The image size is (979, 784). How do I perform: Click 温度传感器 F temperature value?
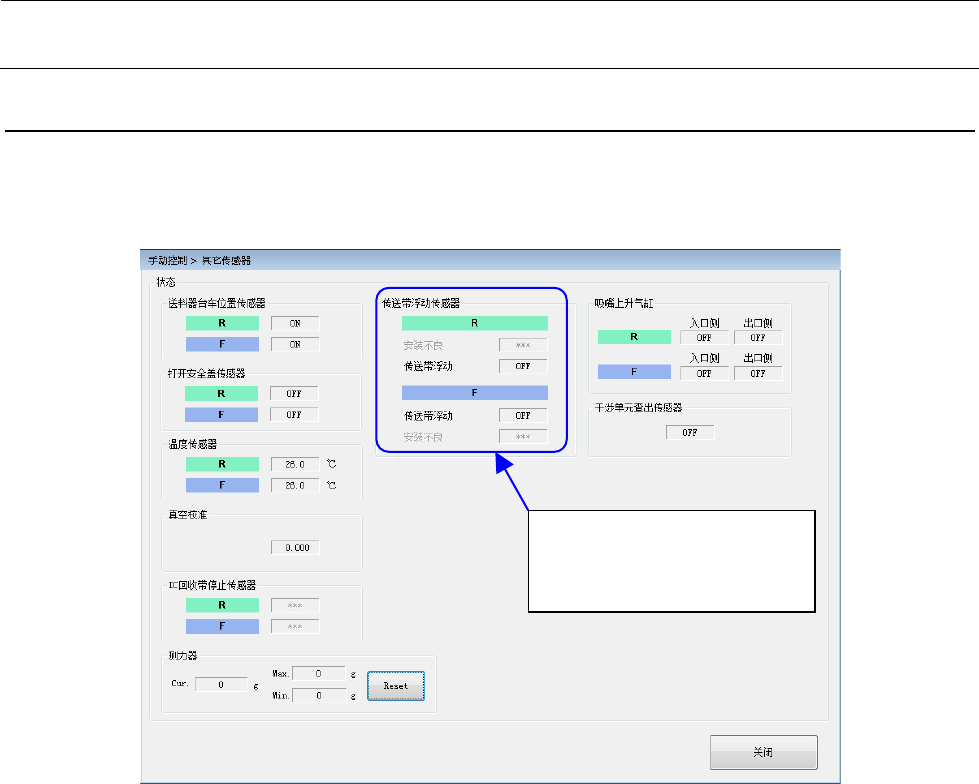point(295,485)
